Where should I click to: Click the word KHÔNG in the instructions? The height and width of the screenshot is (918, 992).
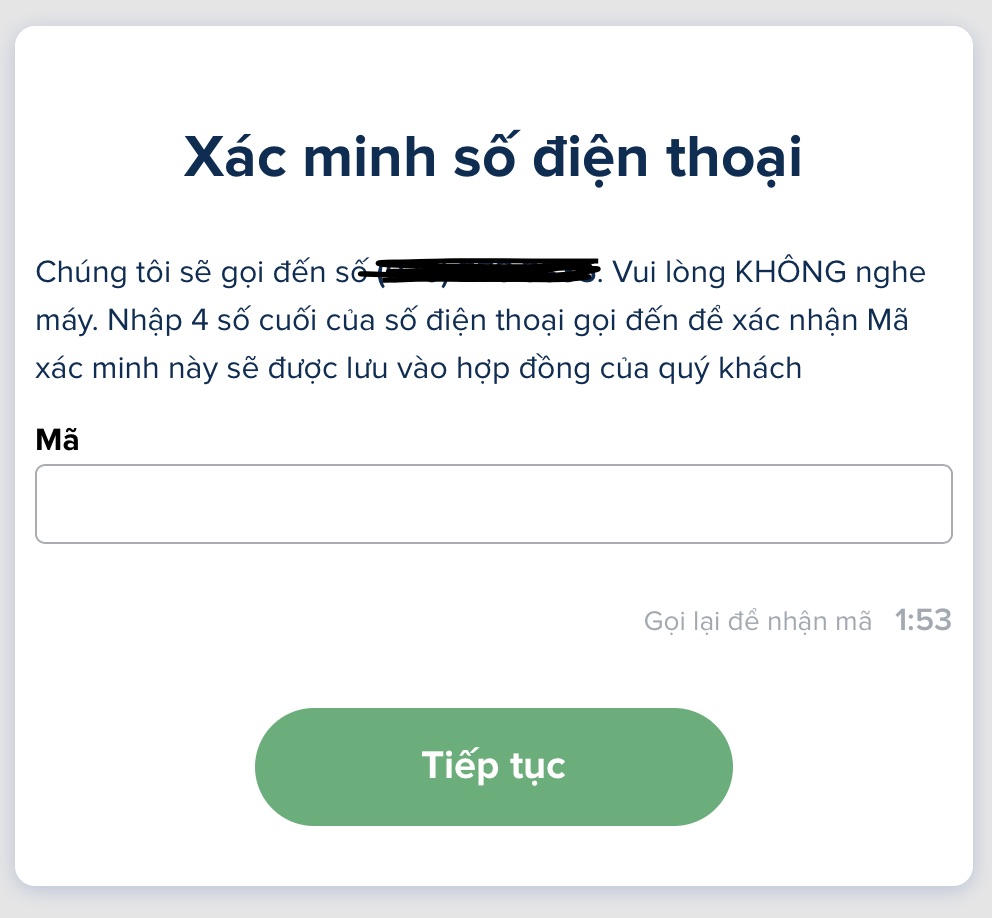pos(790,272)
